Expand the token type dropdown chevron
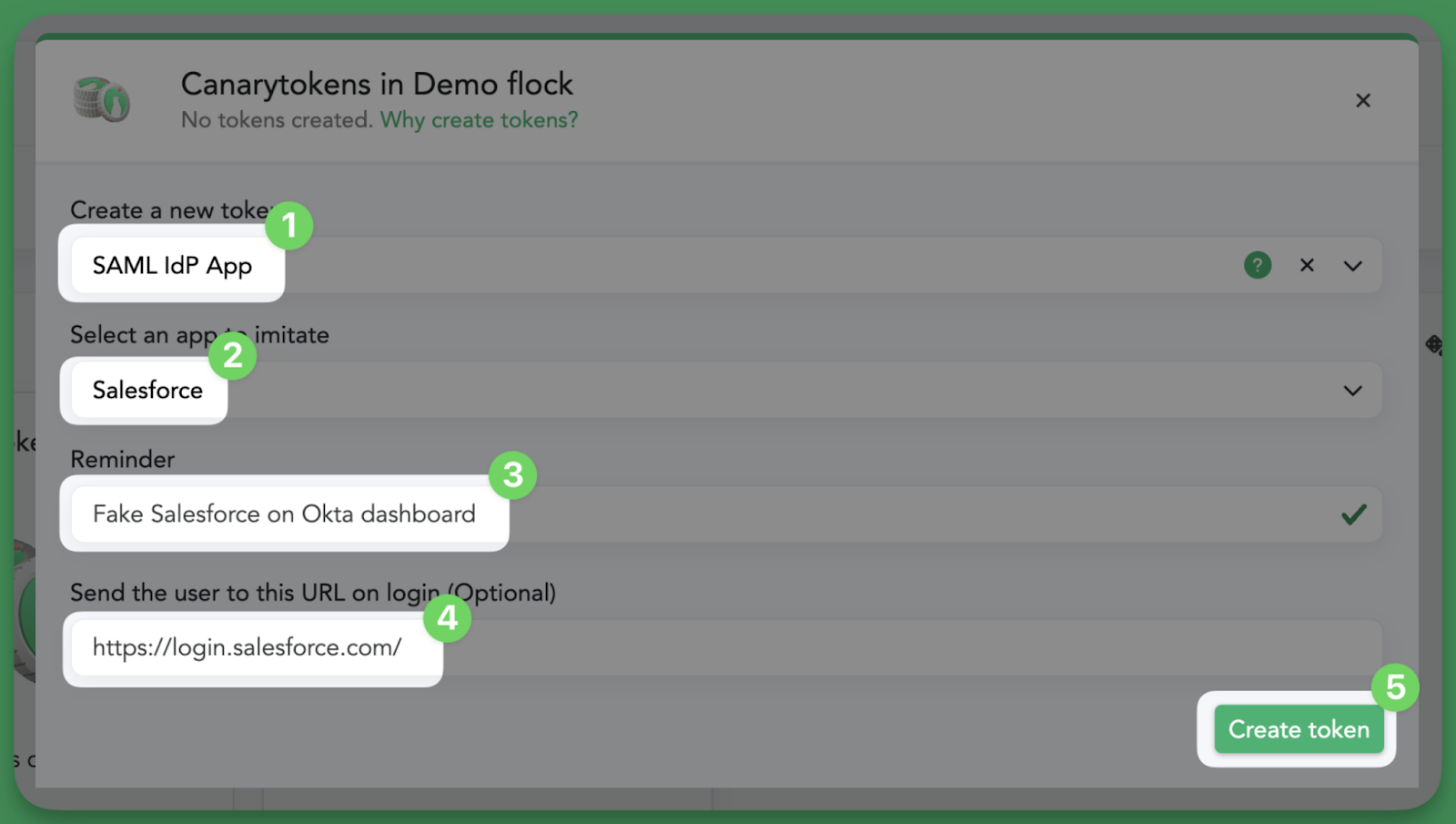The image size is (1456, 824). click(1353, 266)
